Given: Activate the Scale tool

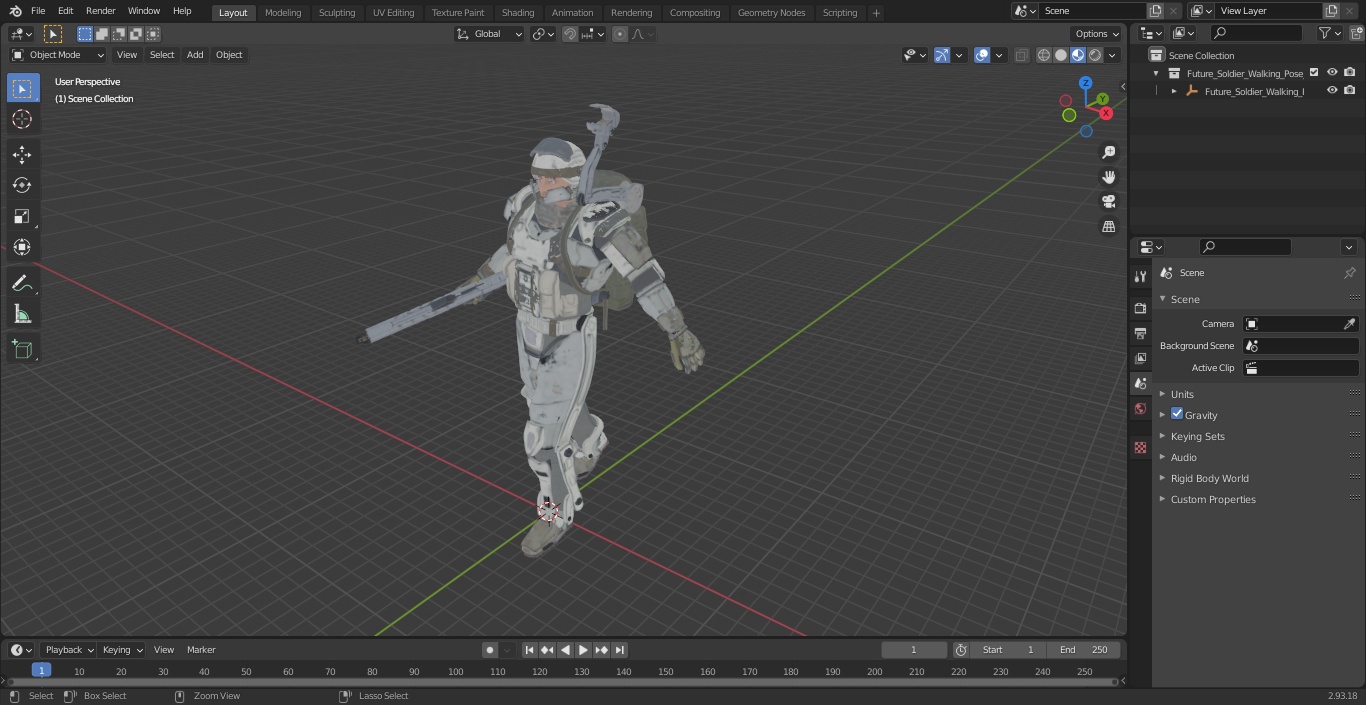Looking at the screenshot, I should coord(22,216).
